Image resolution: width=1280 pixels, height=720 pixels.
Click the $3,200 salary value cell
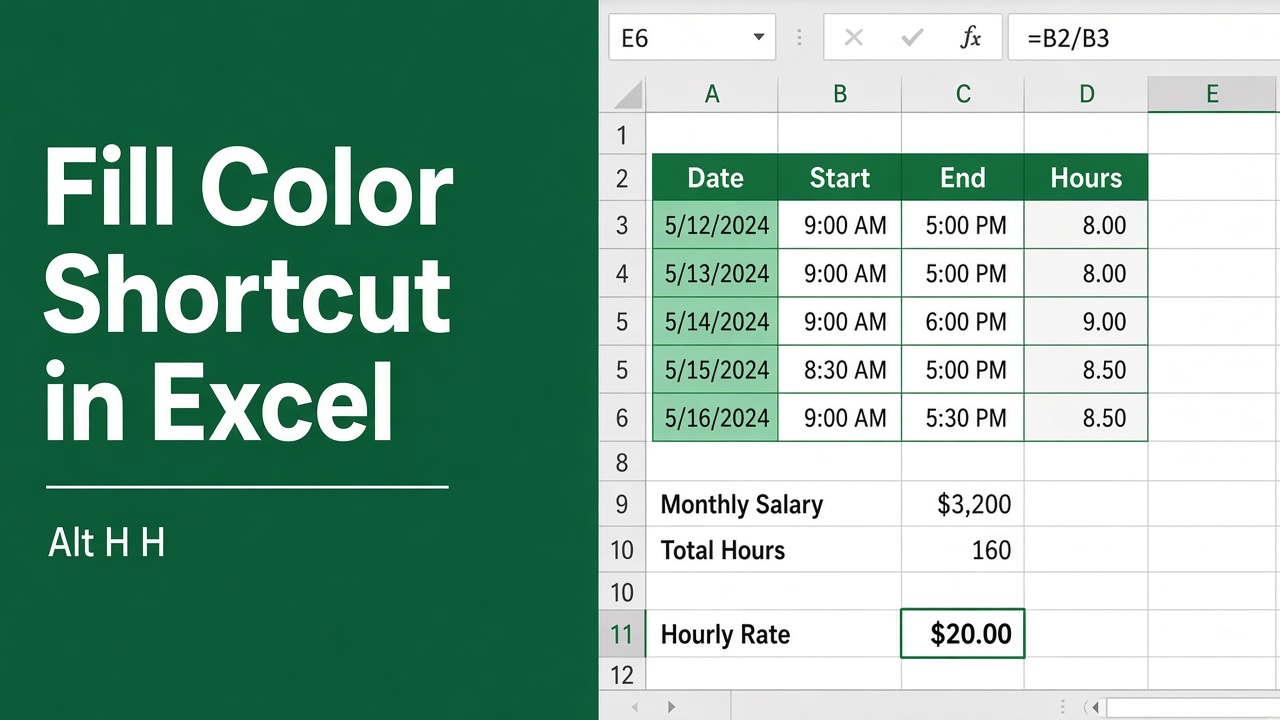point(963,504)
